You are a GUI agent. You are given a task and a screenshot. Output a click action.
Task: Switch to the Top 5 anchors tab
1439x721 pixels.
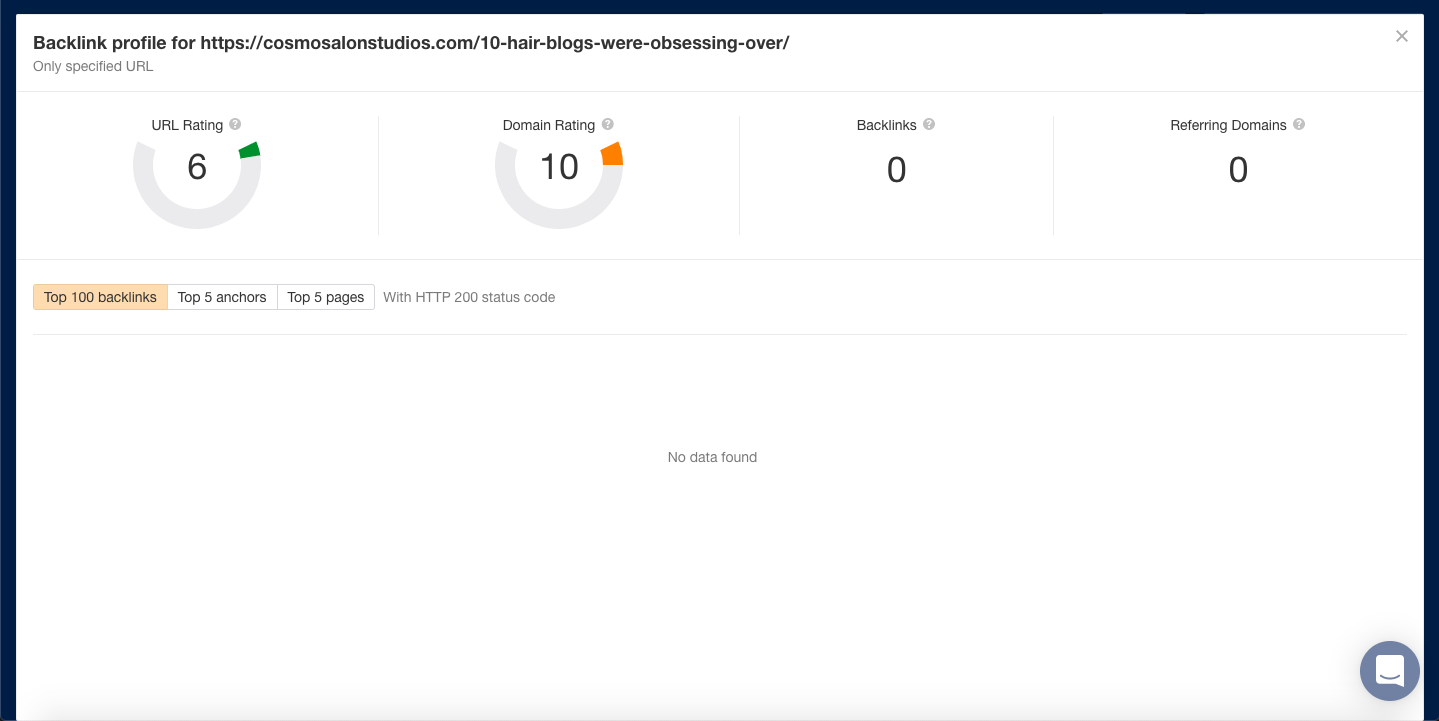221,296
